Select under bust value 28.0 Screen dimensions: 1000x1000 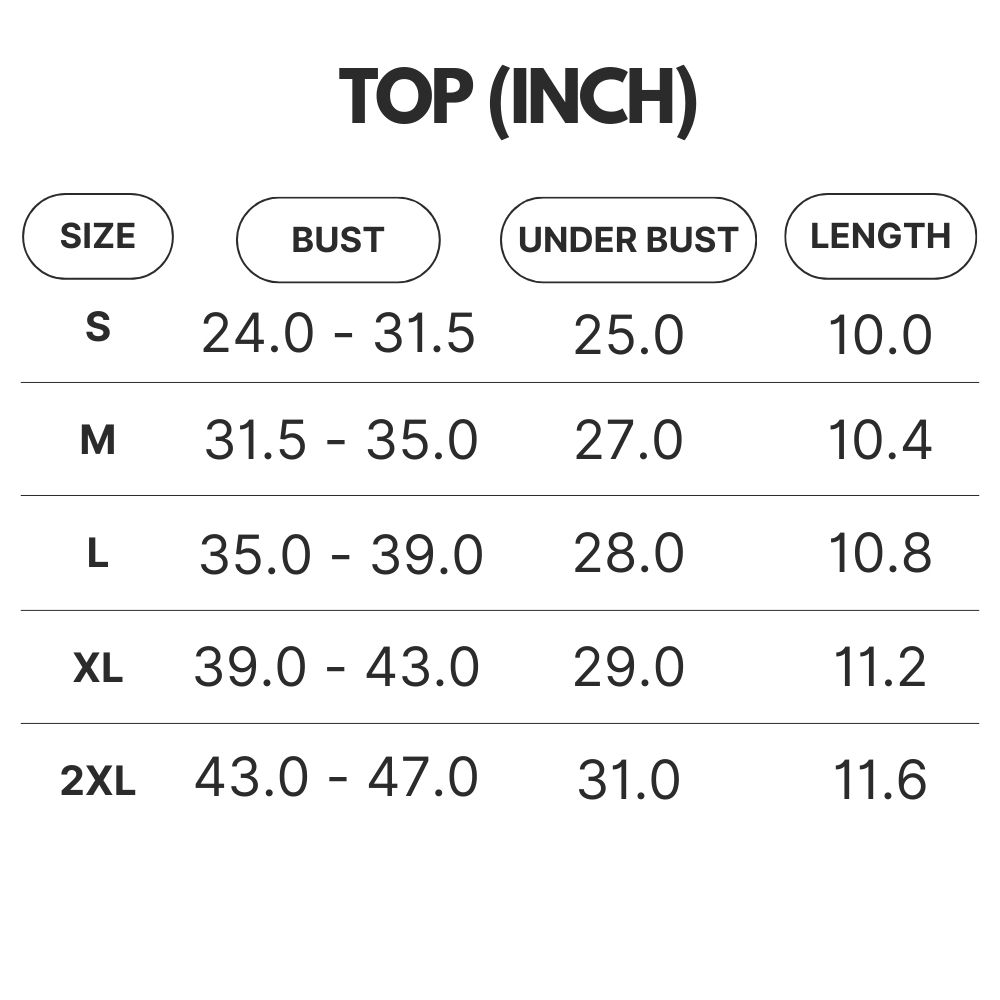click(x=628, y=553)
